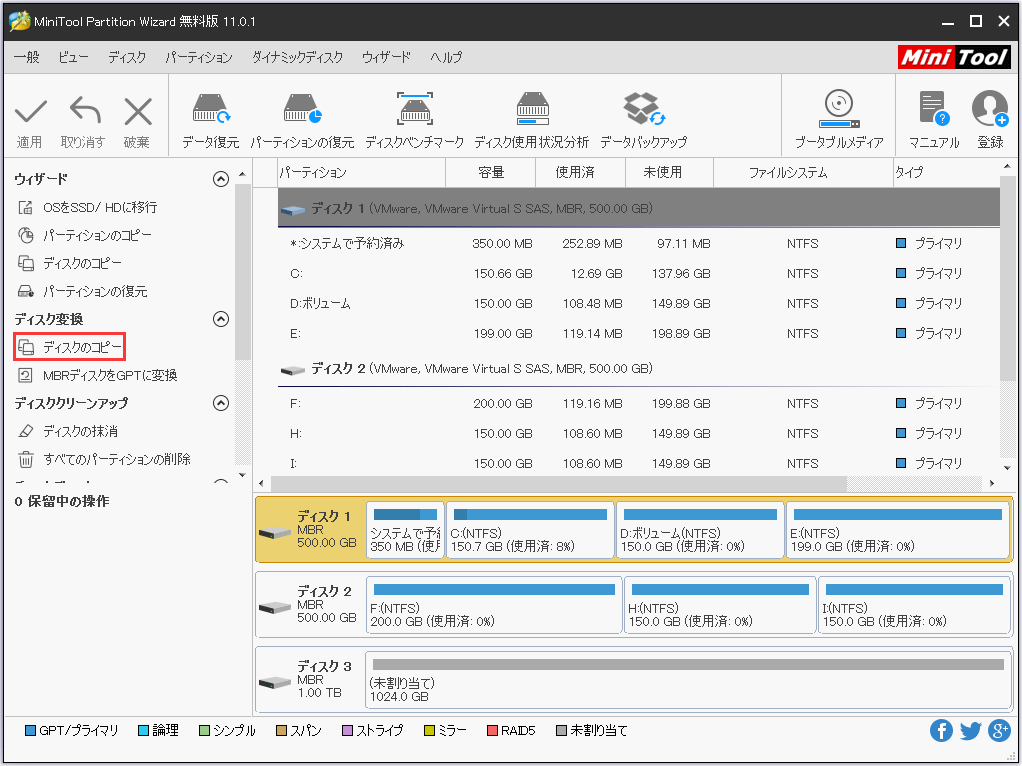Click the システムで予約 350 MB block in disk map
Viewport: 1022px width, 766px height.
pyautogui.click(x=405, y=530)
